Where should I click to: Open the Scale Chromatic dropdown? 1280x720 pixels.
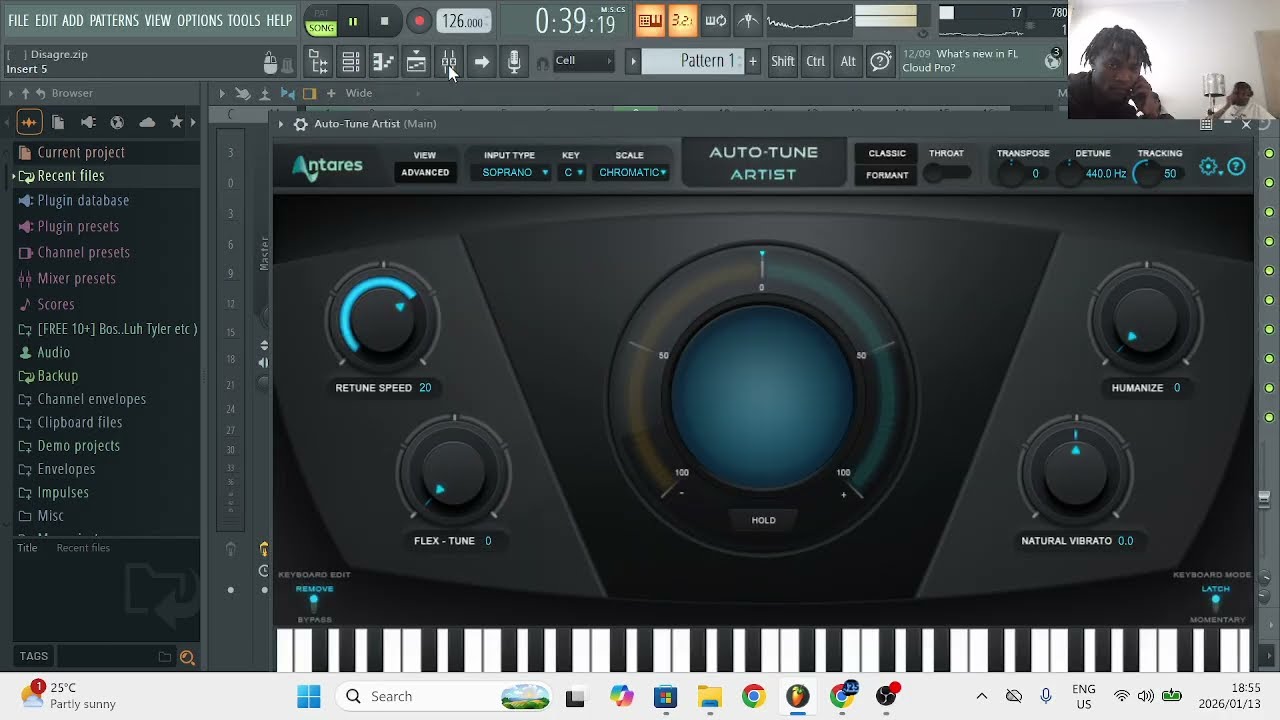(x=633, y=172)
